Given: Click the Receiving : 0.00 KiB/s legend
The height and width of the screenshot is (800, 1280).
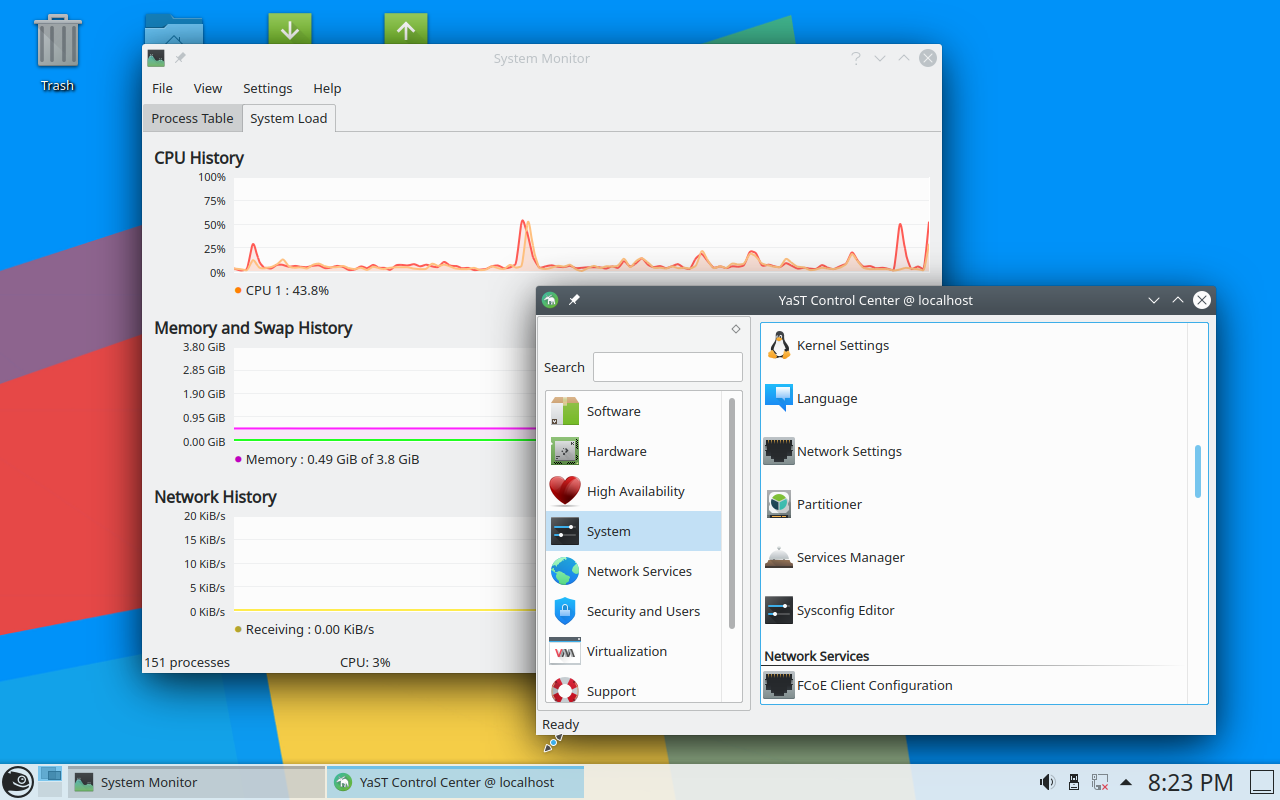Looking at the screenshot, I should click(x=304, y=629).
